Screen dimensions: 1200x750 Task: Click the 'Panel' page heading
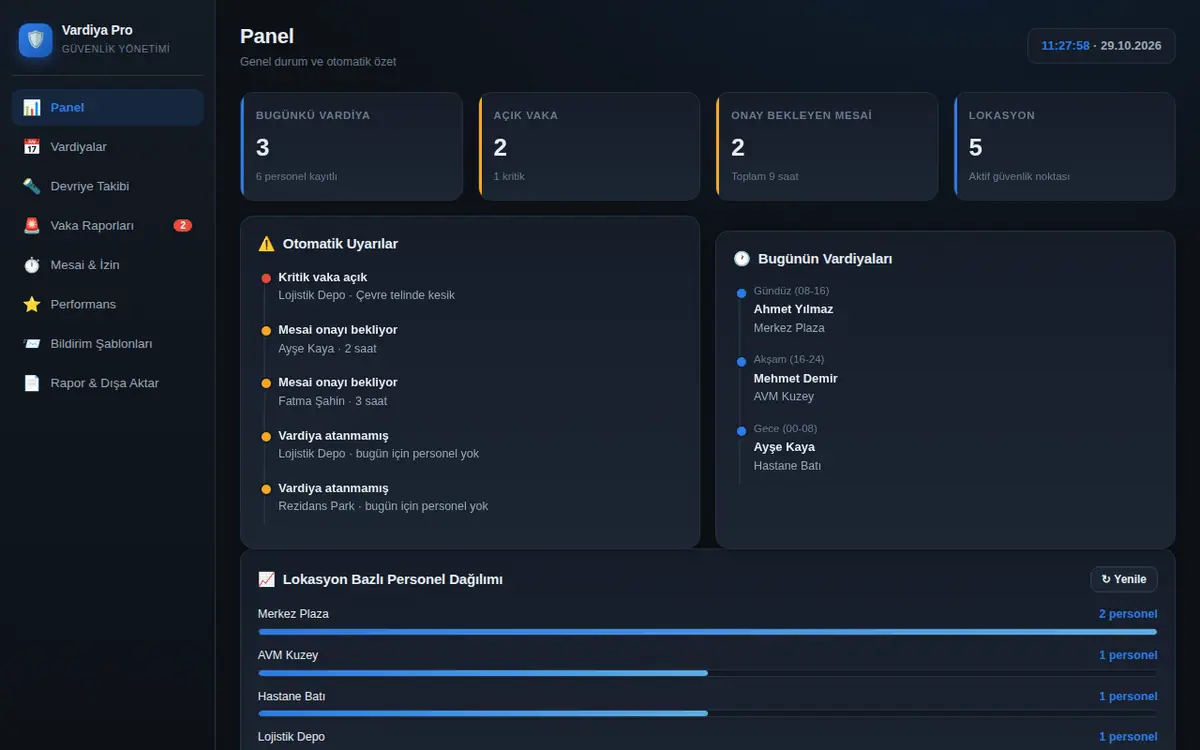[x=267, y=36]
